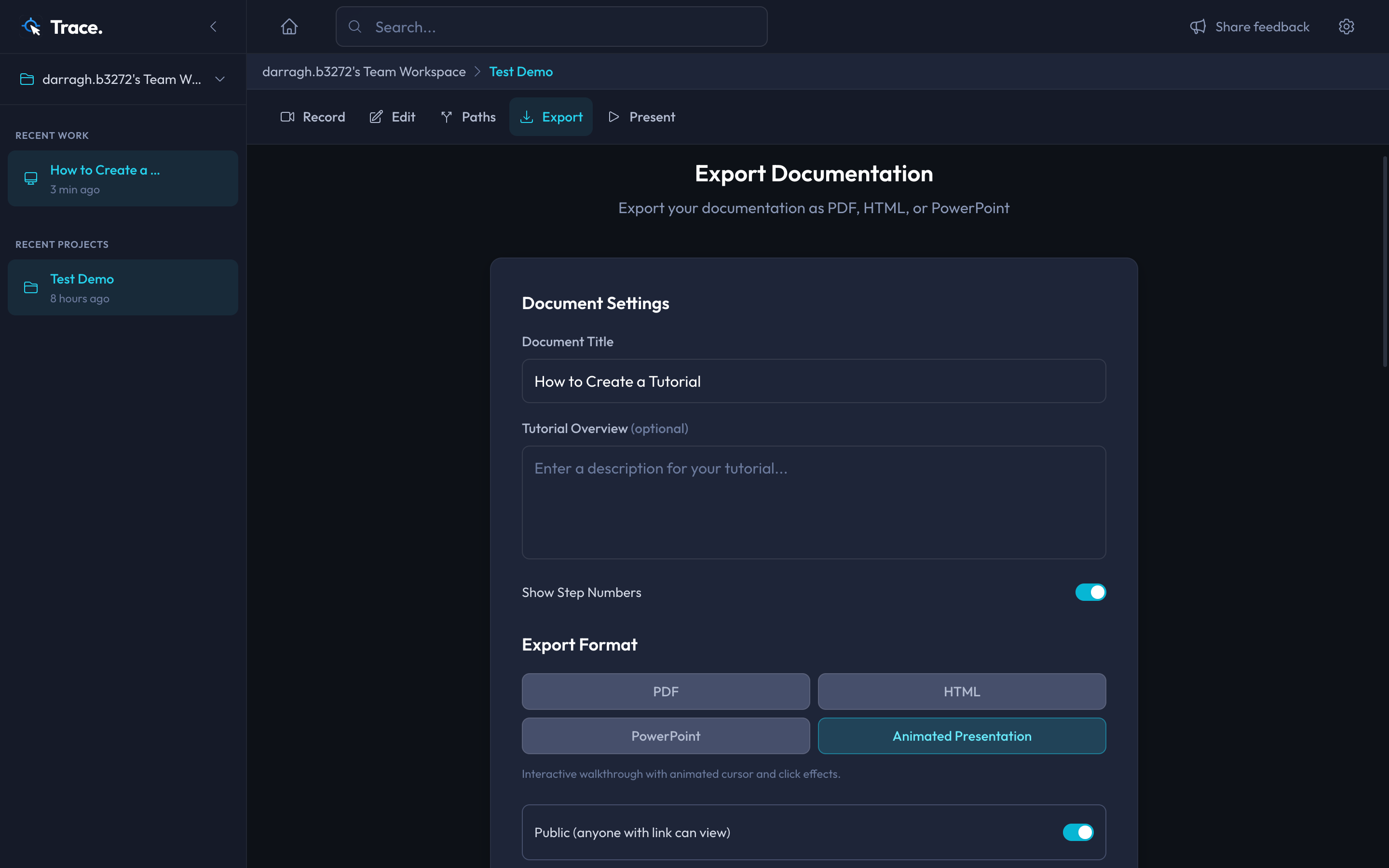Disable Show Step Numbers
The width and height of the screenshot is (1389, 868).
pyautogui.click(x=1090, y=592)
